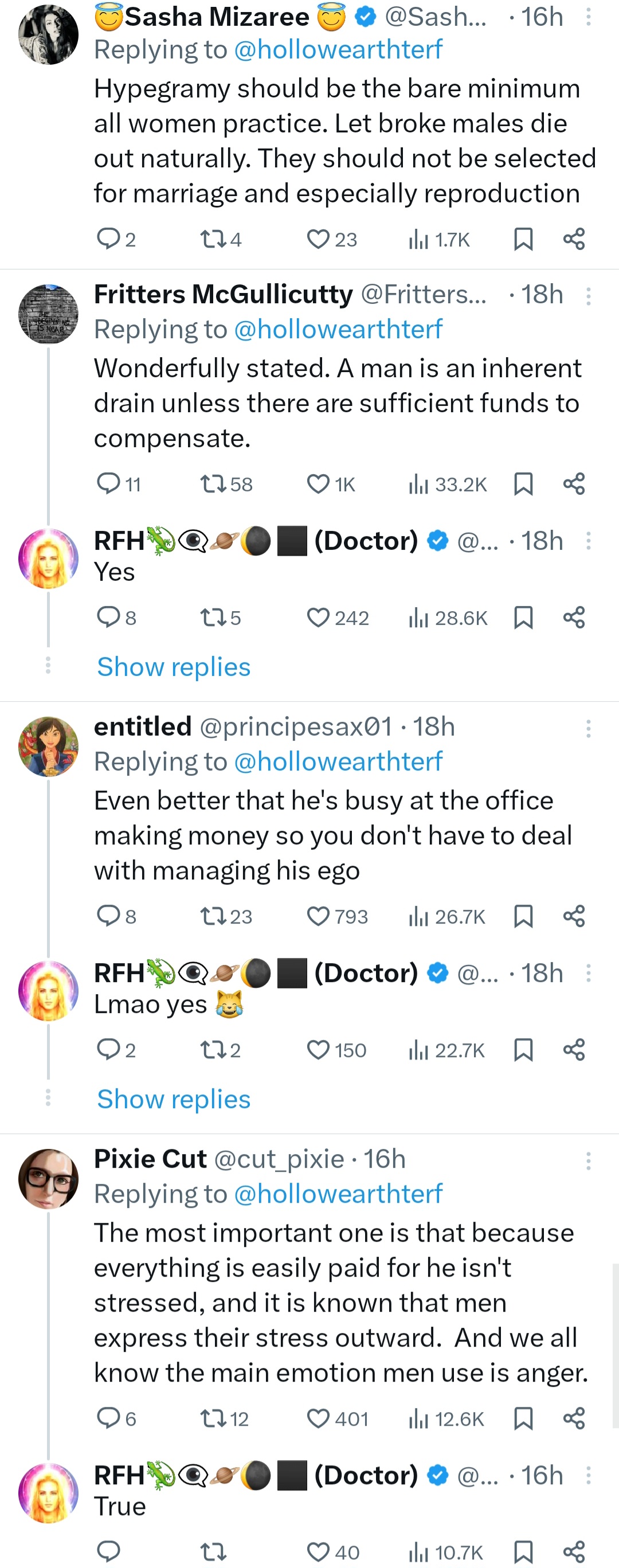Share Pixie Cut's tweet
The image size is (619, 1568).
(x=574, y=1419)
